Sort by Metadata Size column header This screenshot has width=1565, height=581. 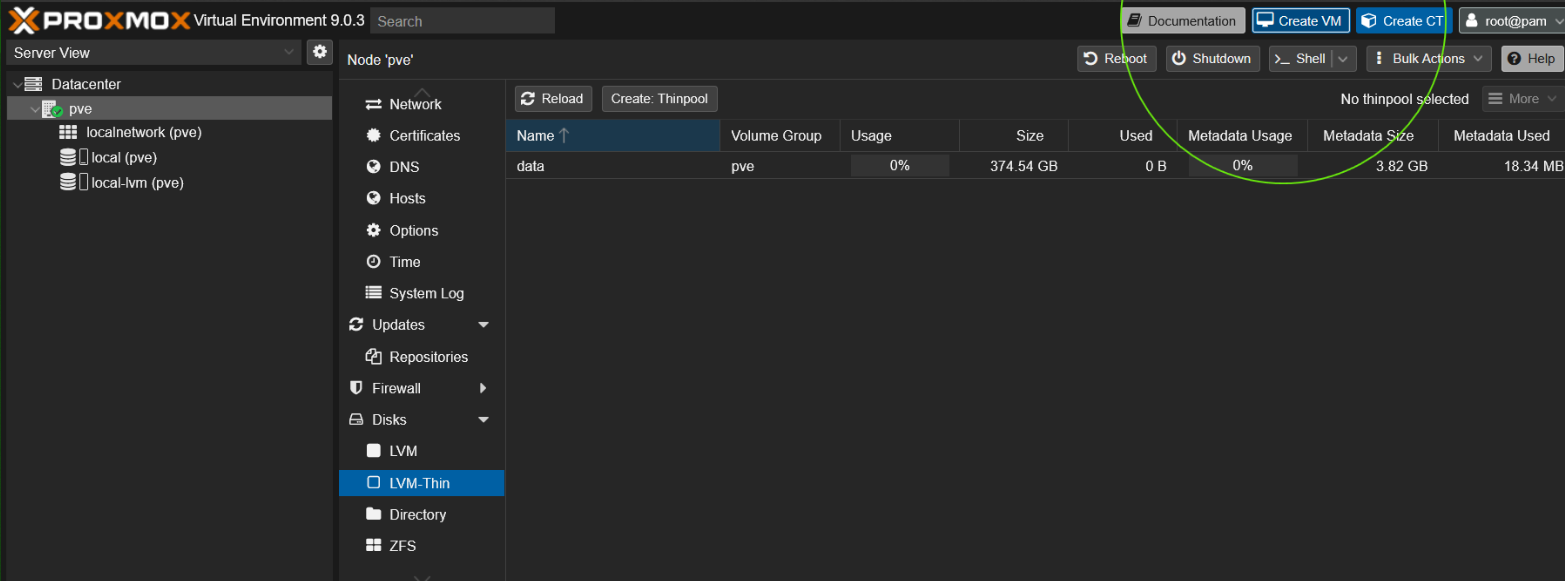(x=1373, y=136)
